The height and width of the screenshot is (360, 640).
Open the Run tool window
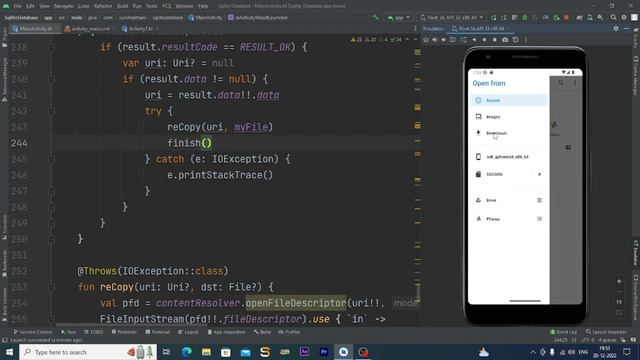pyautogui.click(x=69, y=332)
